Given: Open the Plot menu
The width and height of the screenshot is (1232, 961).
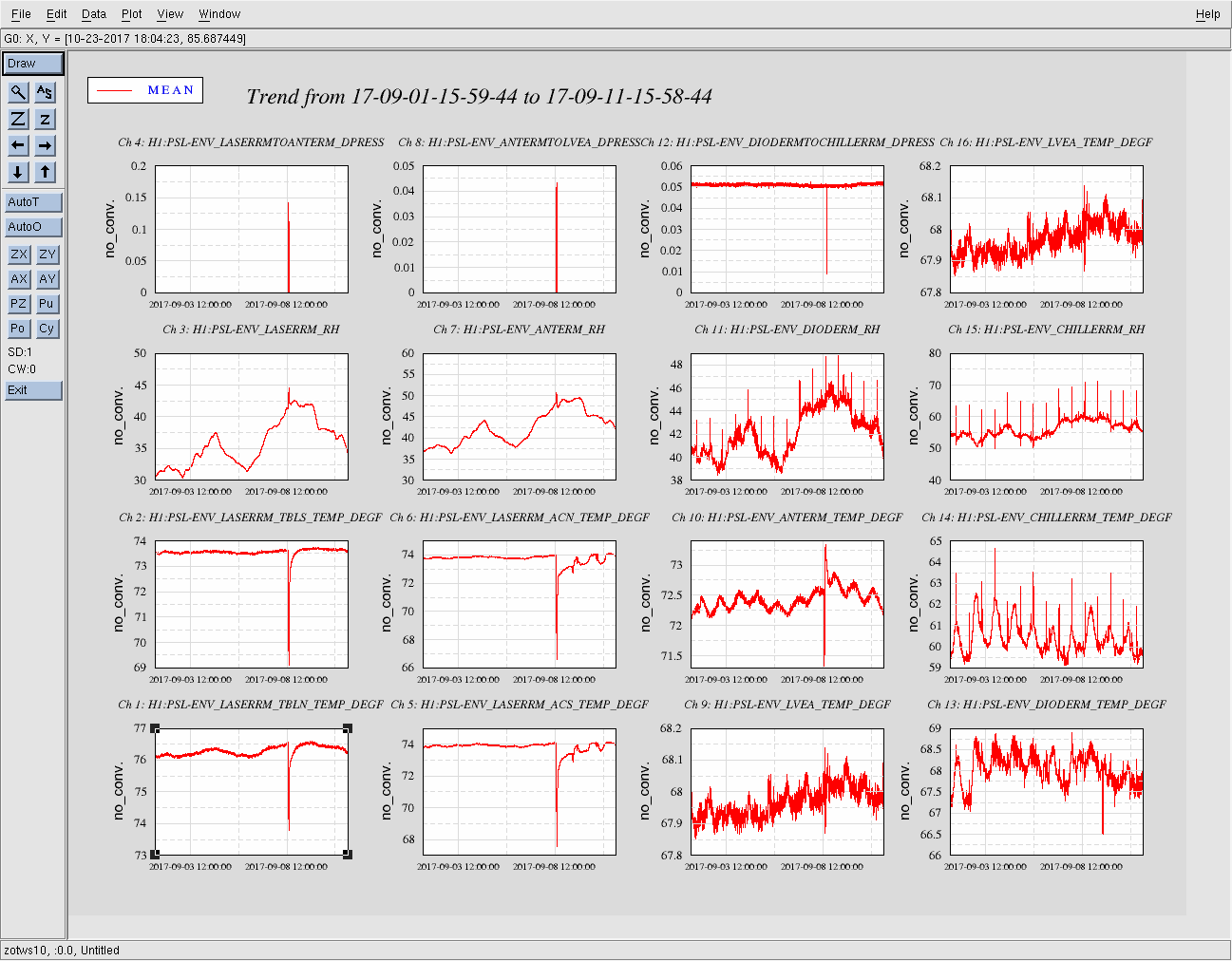Looking at the screenshot, I should pyautogui.click(x=132, y=14).
